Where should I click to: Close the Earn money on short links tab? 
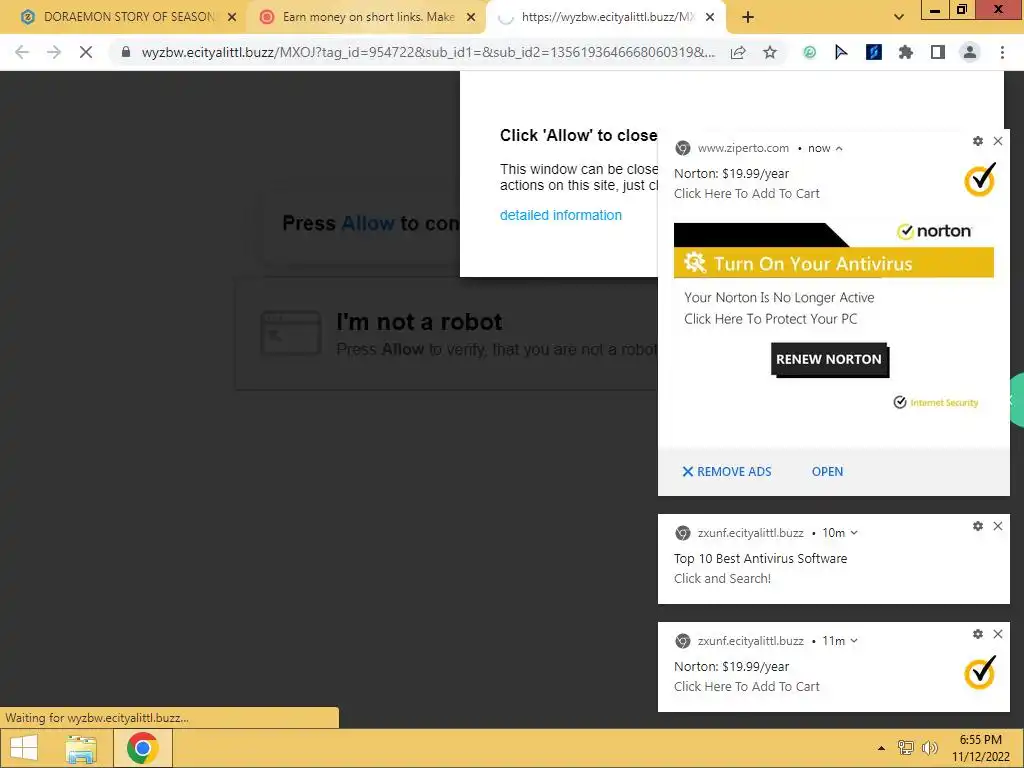point(471,17)
